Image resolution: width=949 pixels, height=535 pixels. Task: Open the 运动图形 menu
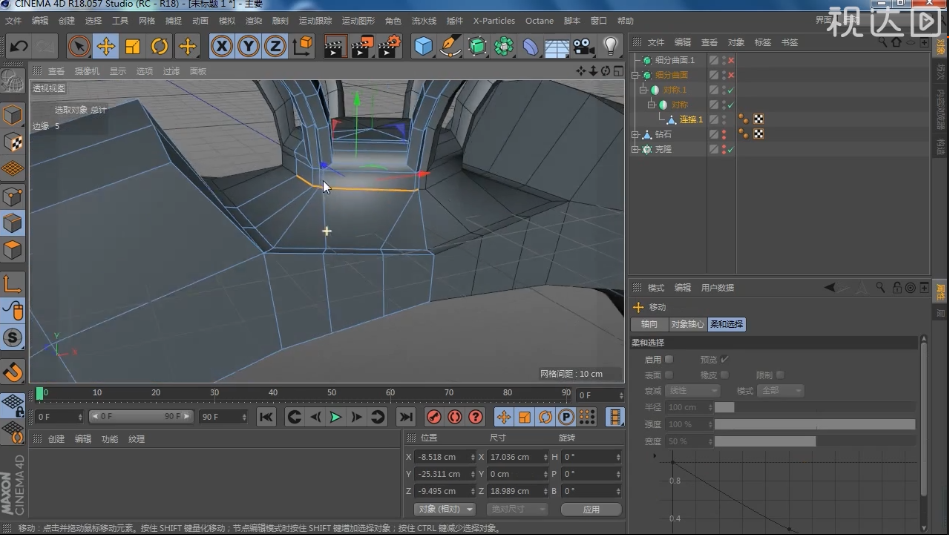pyautogui.click(x=358, y=21)
